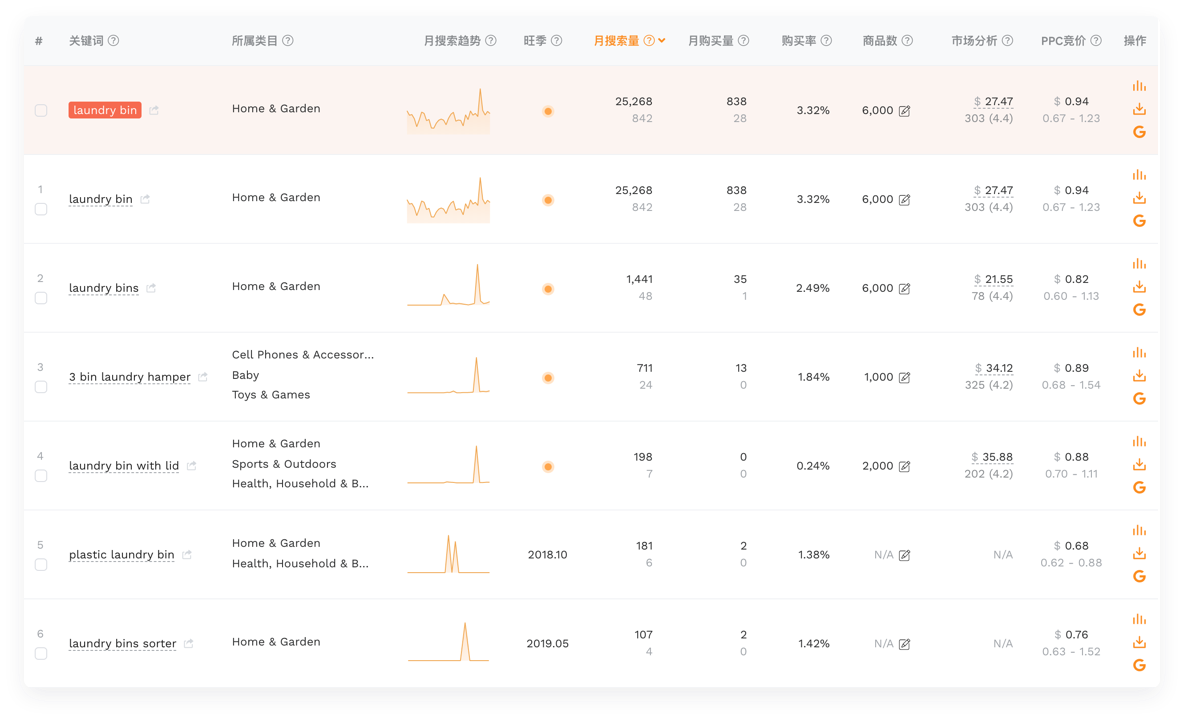
Task: Google icon for row 2 laundry bins
Action: 1139,309
